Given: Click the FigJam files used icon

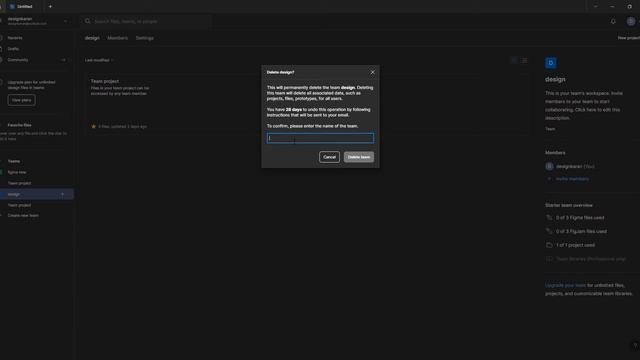Looking at the screenshot, I should (549, 231).
